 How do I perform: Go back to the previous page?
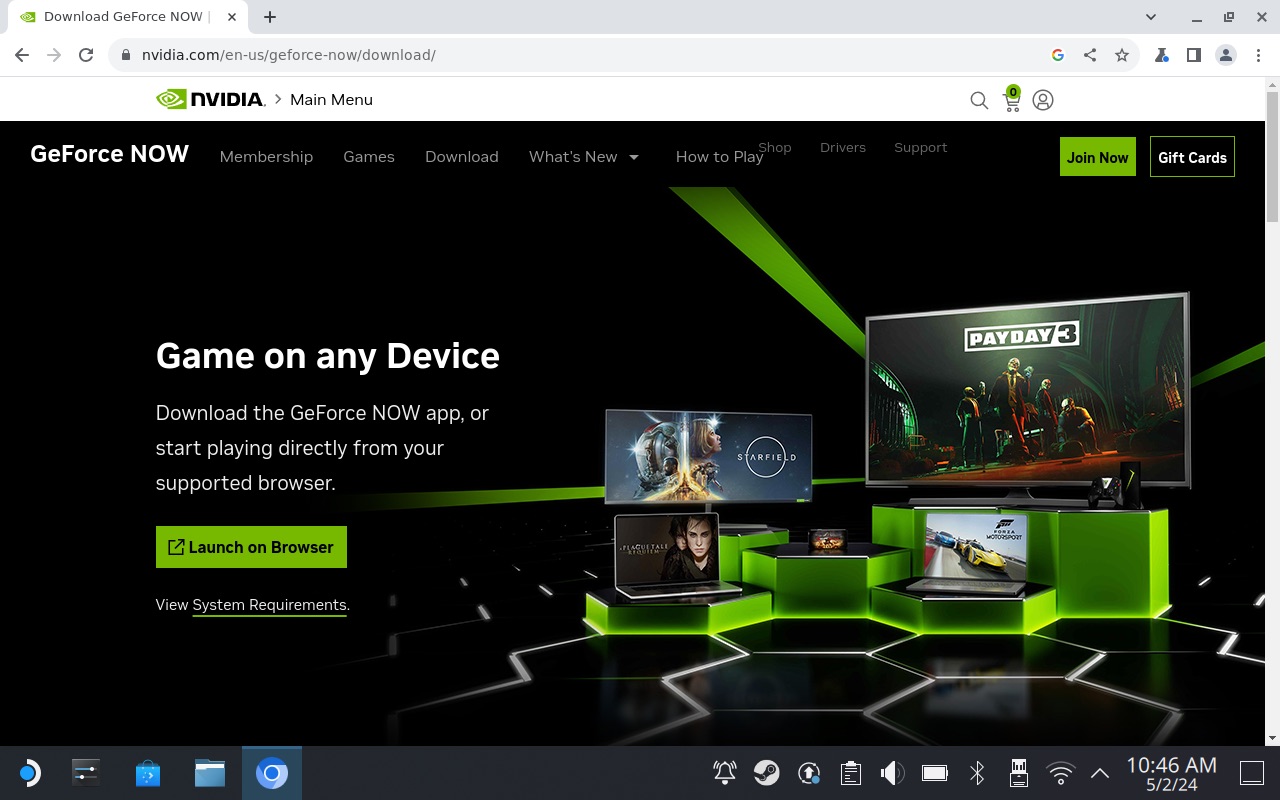[22, 55]
